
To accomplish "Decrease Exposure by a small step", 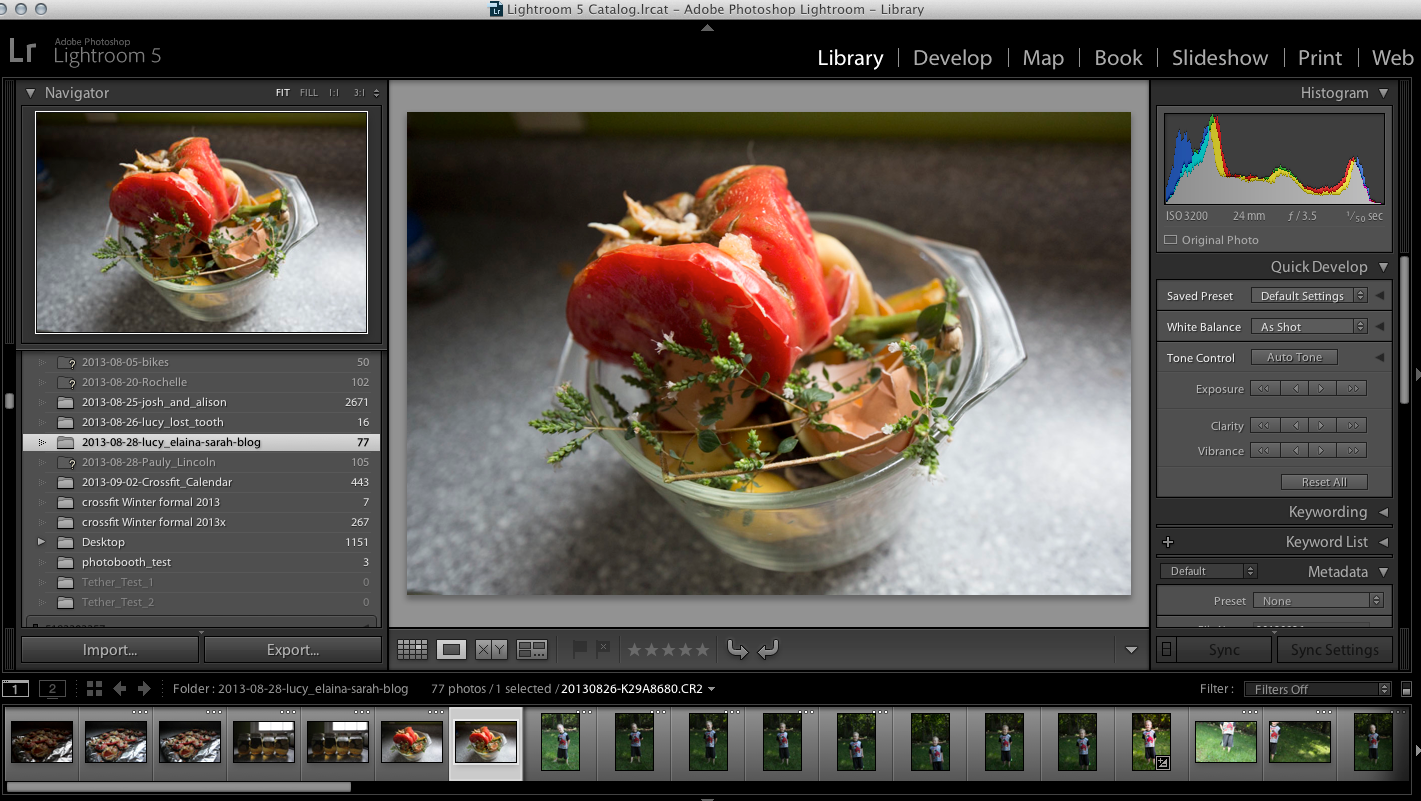I will point(1294,389).
